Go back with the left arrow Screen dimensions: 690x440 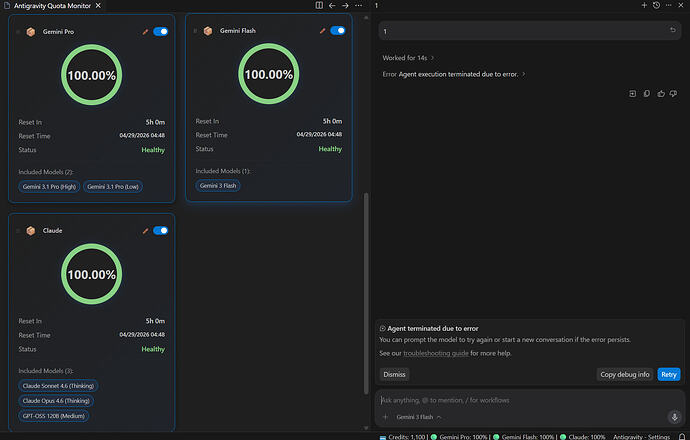pyautogui.click(x=332, y=5)
